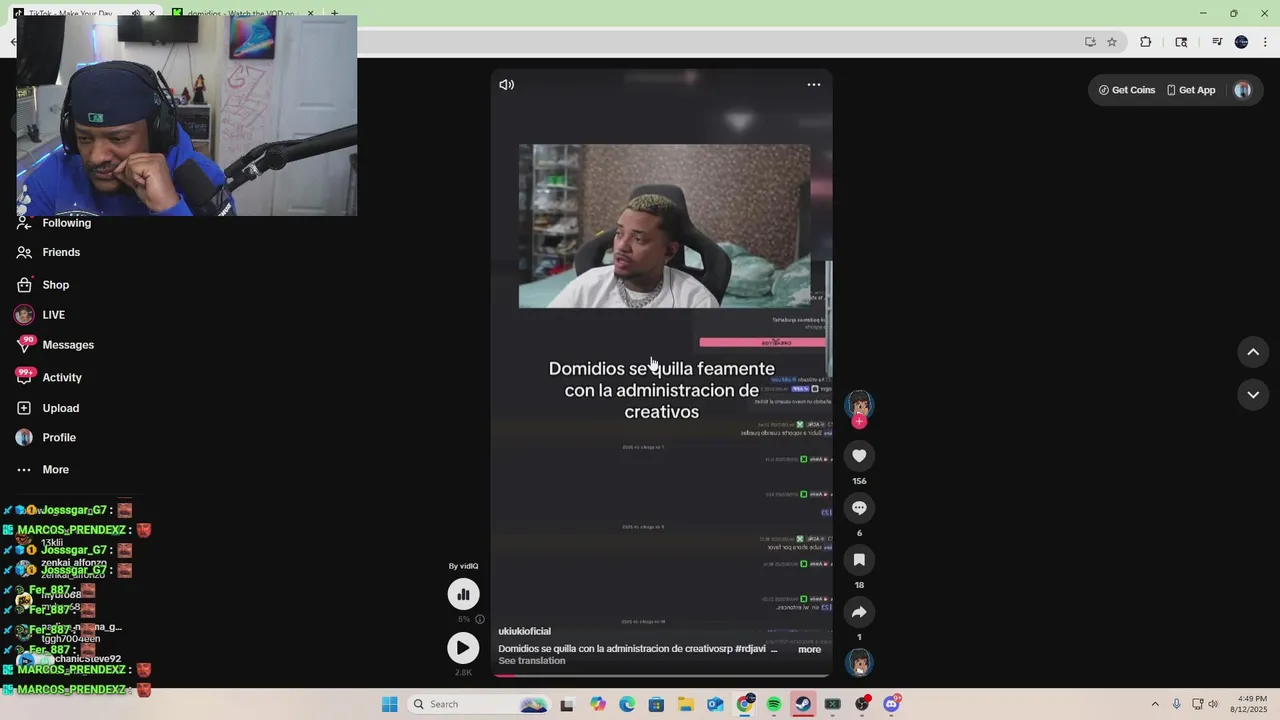Open Steam from the taskbar
Screen dimensions: 1280x720
(803, 704)
